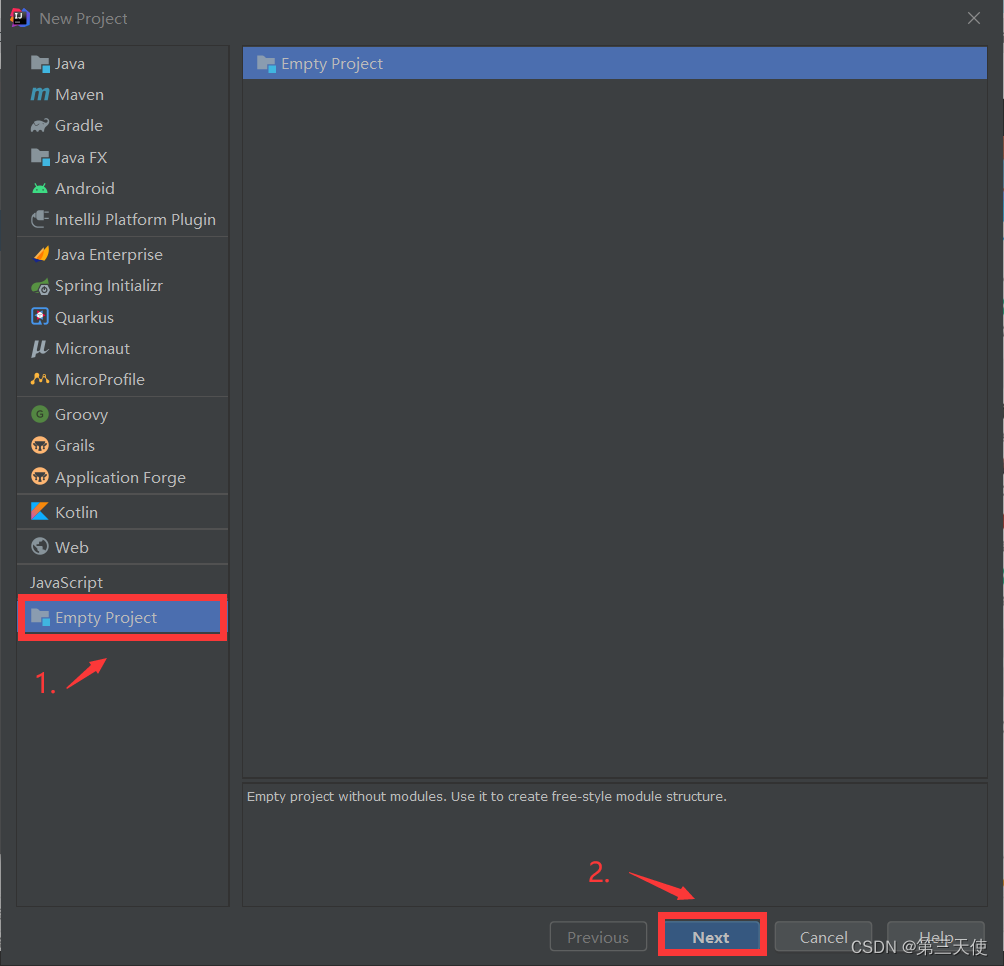The height and width of the screenshot is (966, 1004).
Task: Select MicroProfile project type
Action: coord(122,379)
